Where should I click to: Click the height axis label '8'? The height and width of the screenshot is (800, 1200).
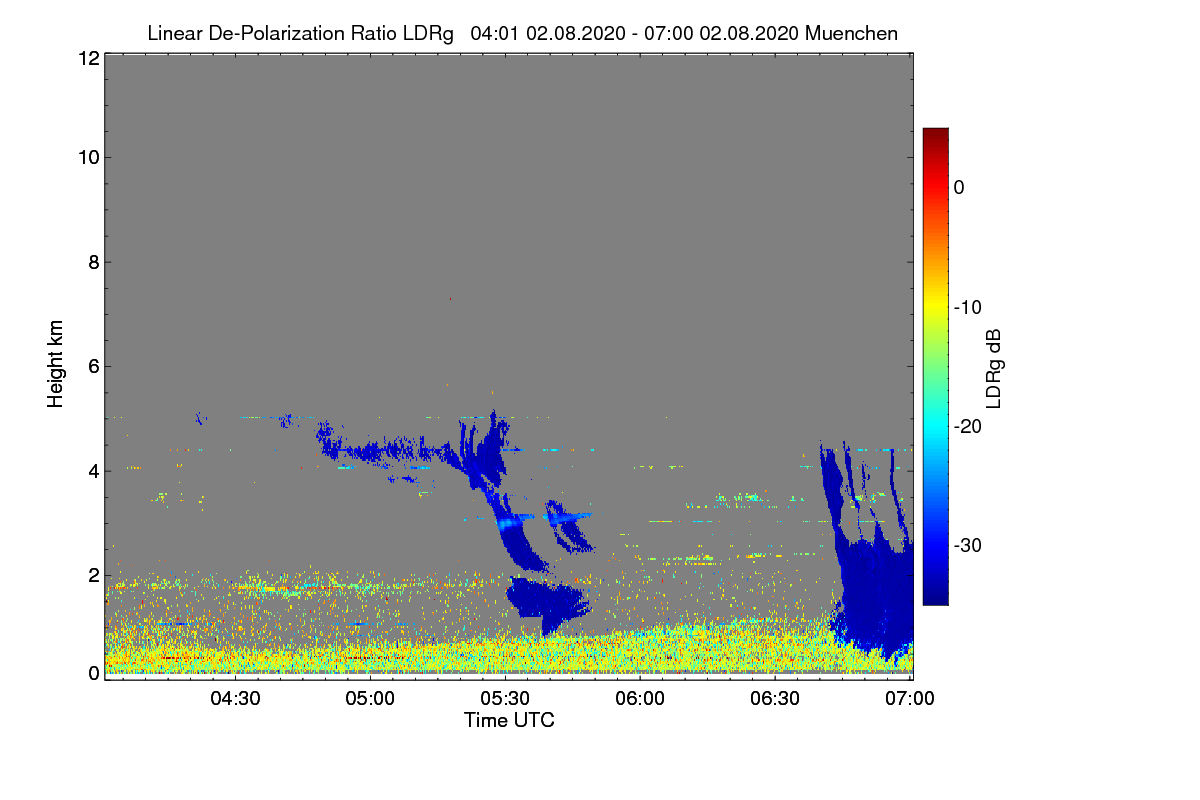point(92,262)
